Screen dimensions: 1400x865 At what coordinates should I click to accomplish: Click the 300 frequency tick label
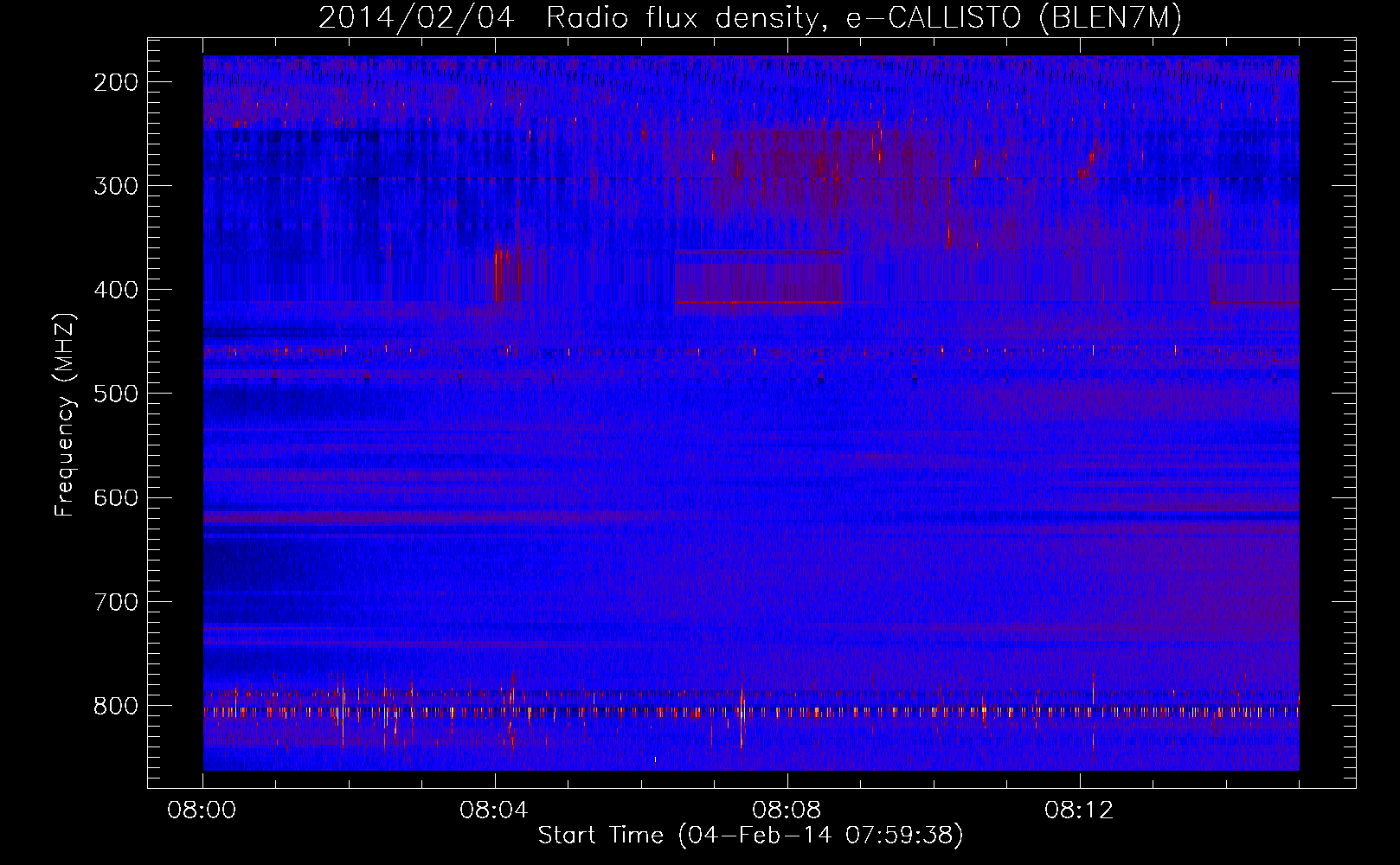coord(116,186)
